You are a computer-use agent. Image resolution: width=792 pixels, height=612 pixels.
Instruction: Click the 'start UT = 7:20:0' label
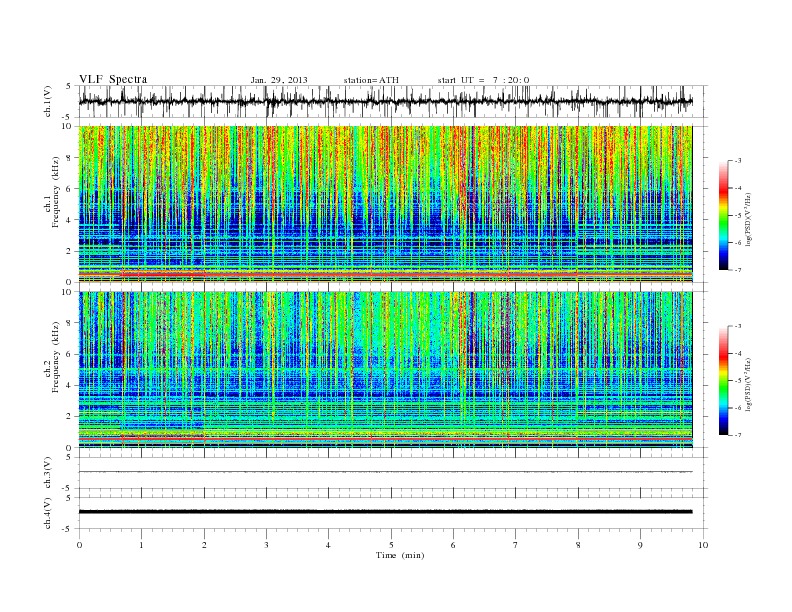(x=483, y=80)
